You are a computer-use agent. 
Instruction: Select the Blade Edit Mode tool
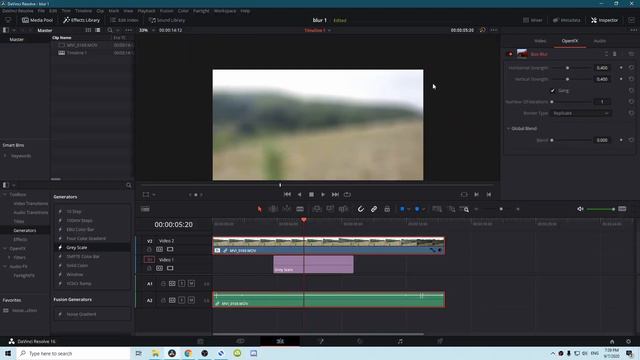click(300, 209)
